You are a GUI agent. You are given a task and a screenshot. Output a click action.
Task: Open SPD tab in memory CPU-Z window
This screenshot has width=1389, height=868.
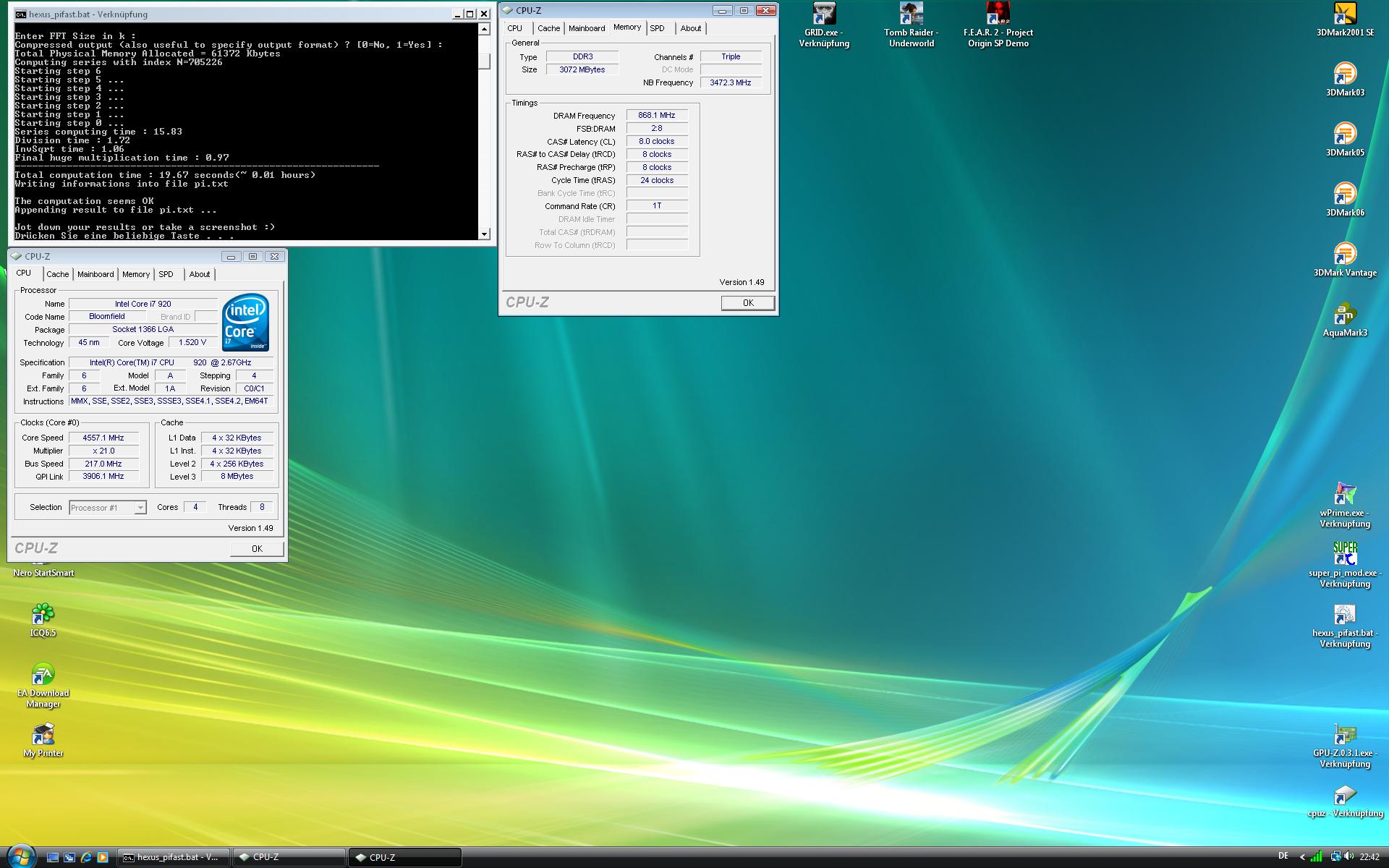[x=658, y=28]
